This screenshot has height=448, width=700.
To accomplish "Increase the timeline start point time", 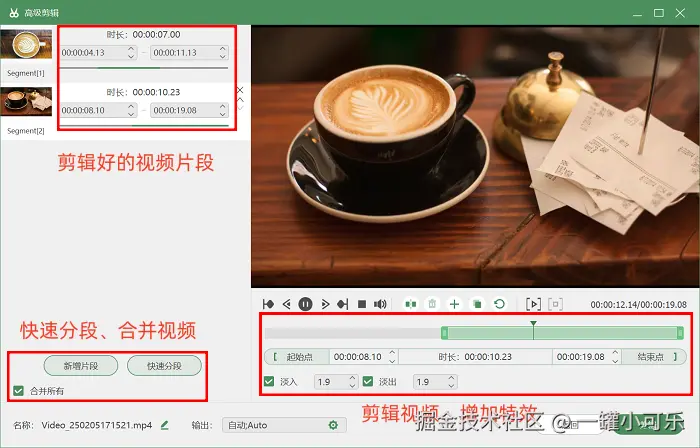I will [392, 353].
